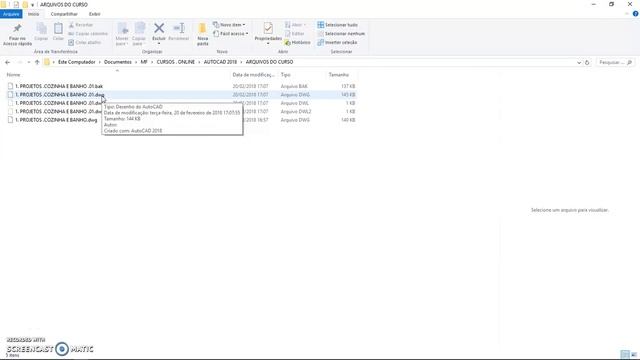Click the properties icon in quick access toolbar

coord(16,4)
